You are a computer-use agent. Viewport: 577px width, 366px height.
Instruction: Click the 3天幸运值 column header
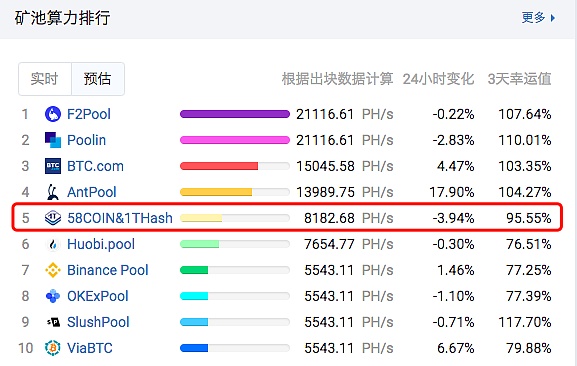(x=519, y=79)
